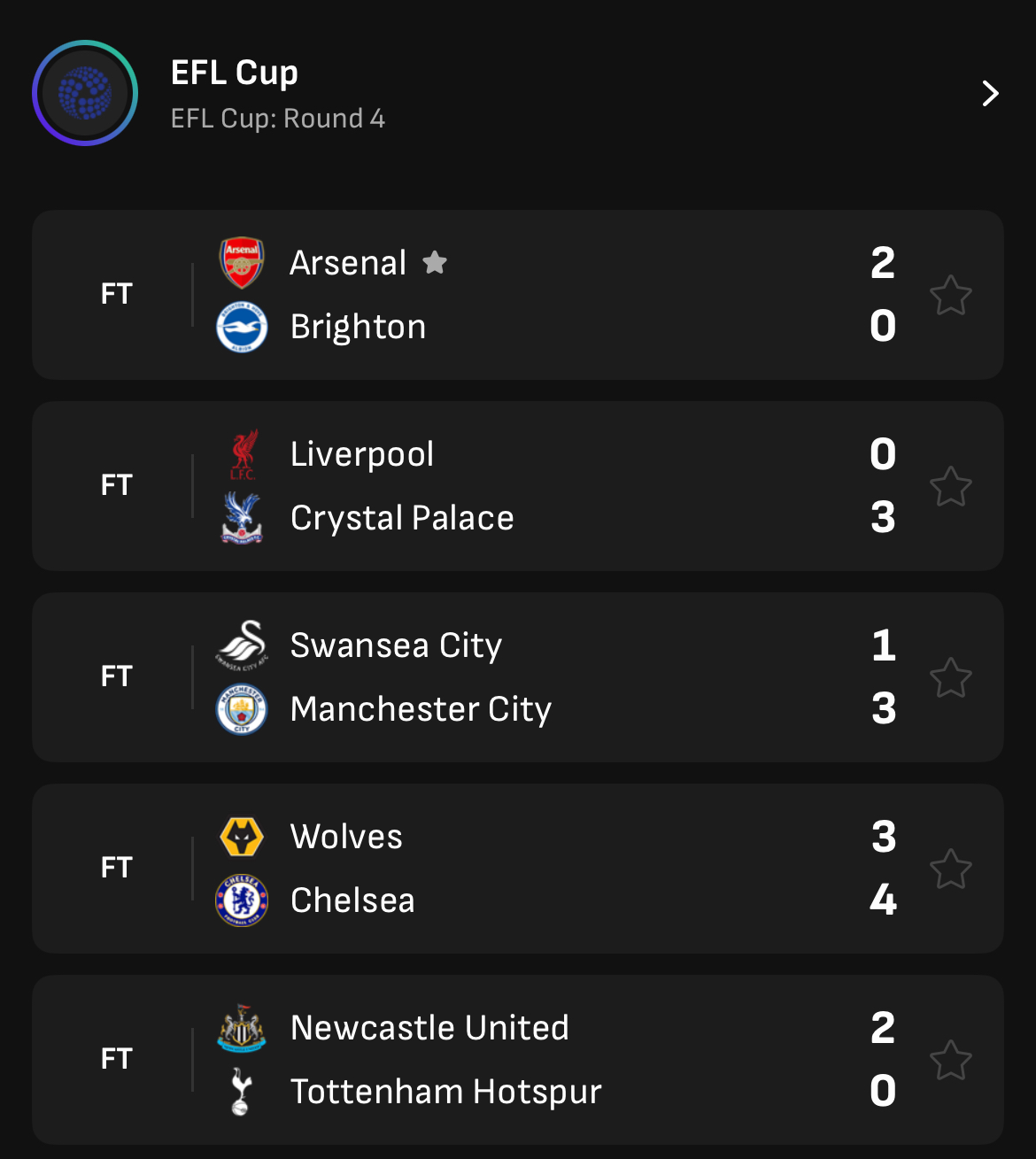1036x1159 pixels.
Task: Click the Chelsea club crest
Action: pyautogui.click(x=242, y=900)
